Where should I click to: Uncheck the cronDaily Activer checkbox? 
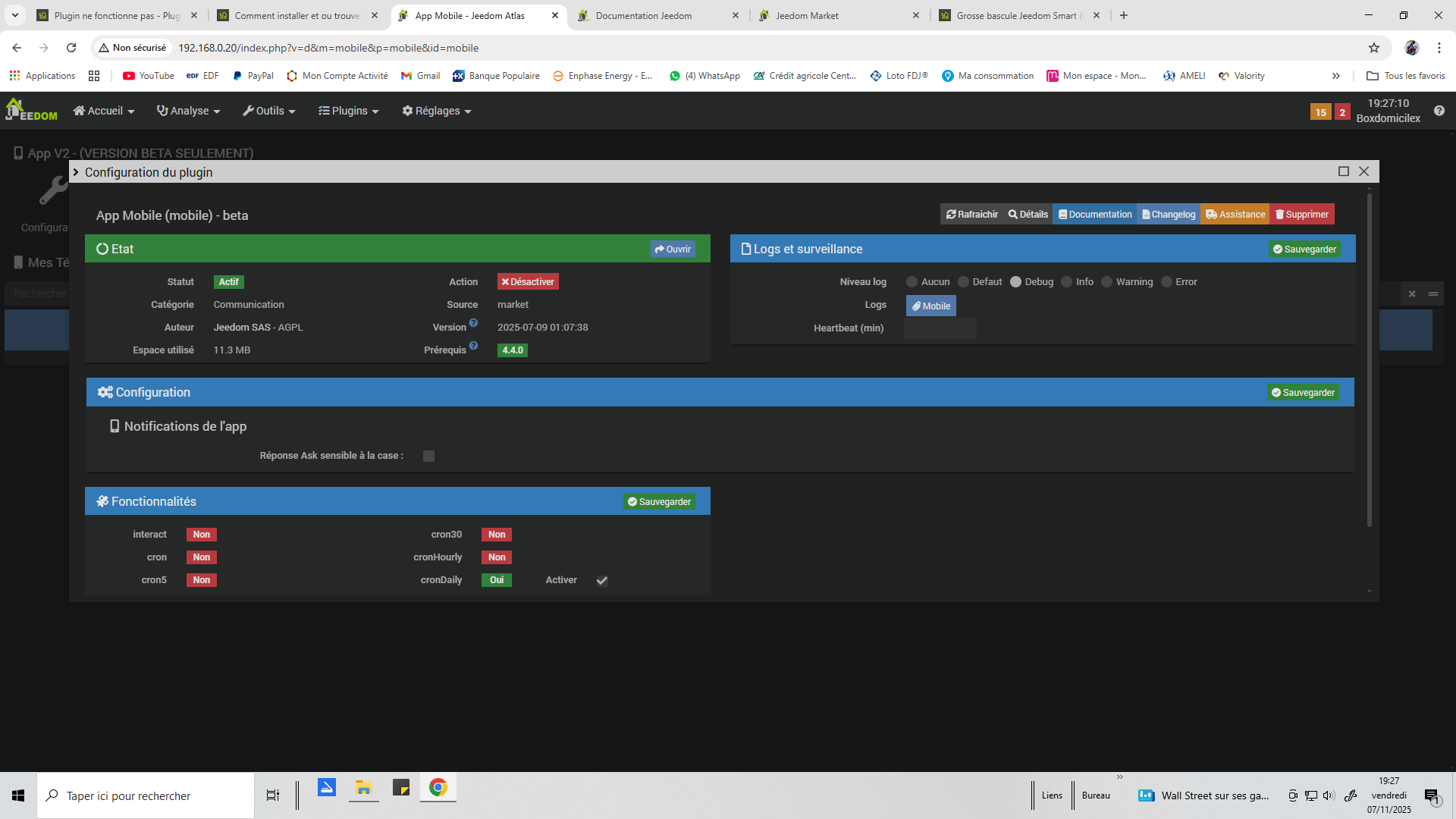[602, 581]
